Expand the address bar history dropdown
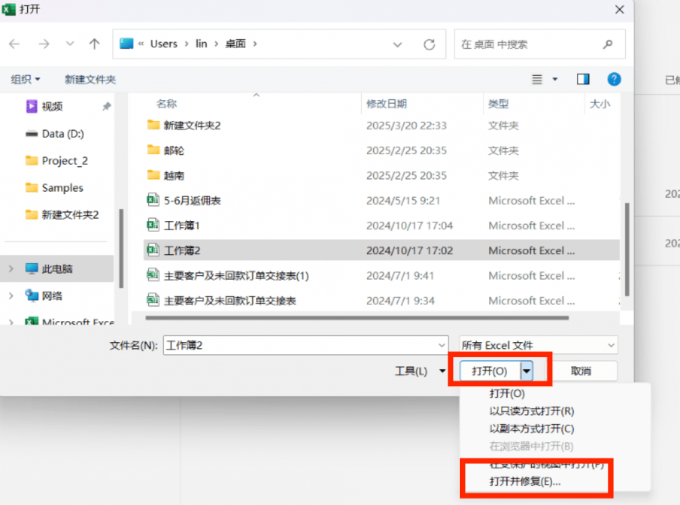Screen dimensions: 680x505 (x=397, y=44)
